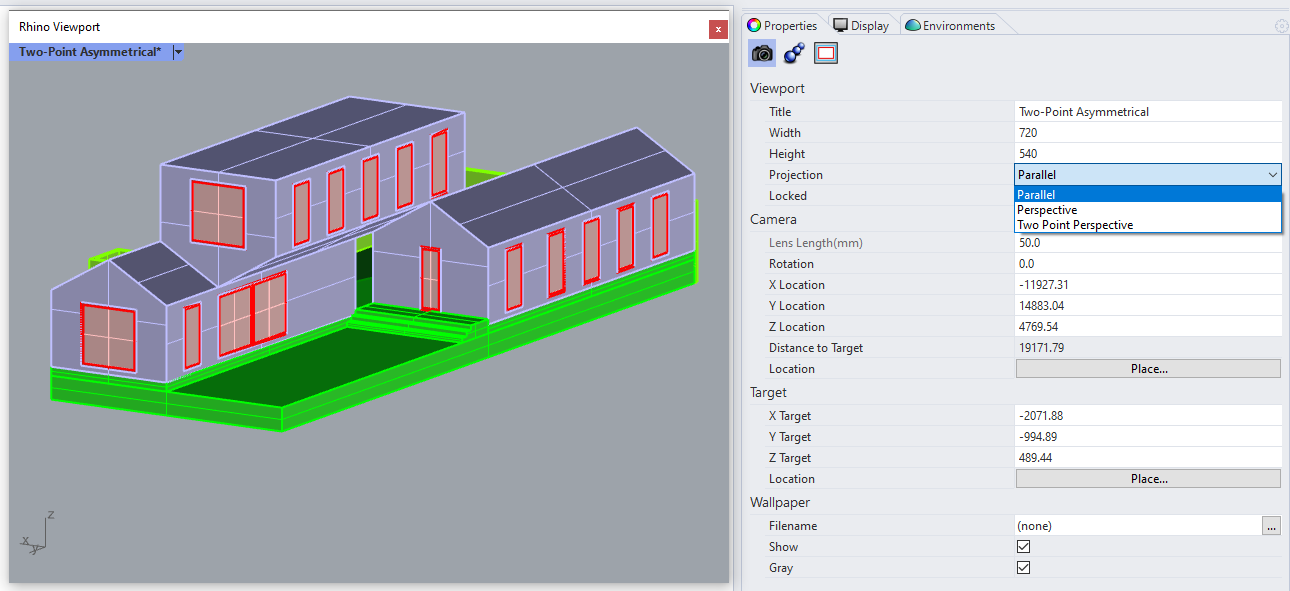Open the blue spheres material properties icon
This screenshot has height=591, width=1290.
[x=794, y=54]
